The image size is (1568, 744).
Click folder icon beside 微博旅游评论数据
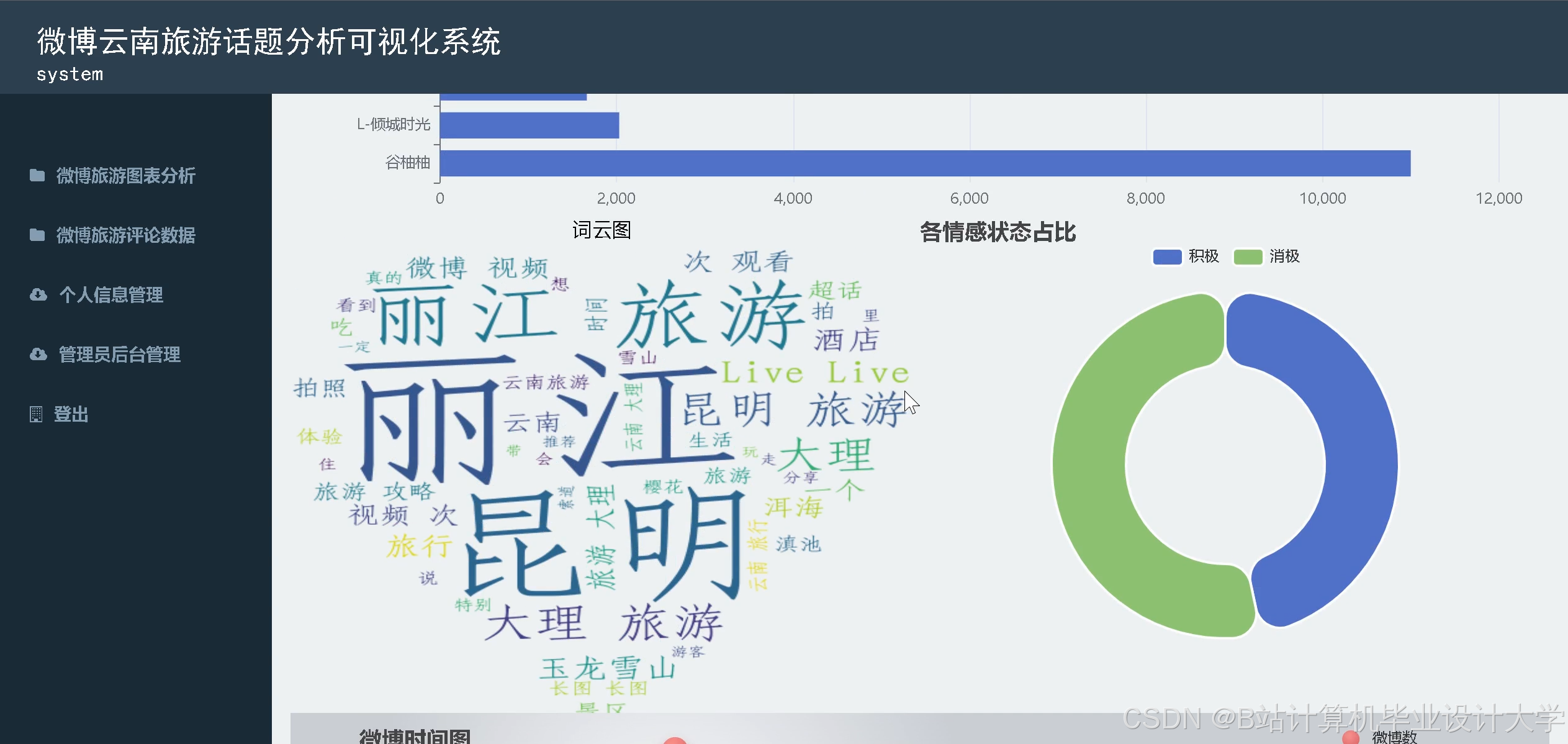click(x=37, y=235)
